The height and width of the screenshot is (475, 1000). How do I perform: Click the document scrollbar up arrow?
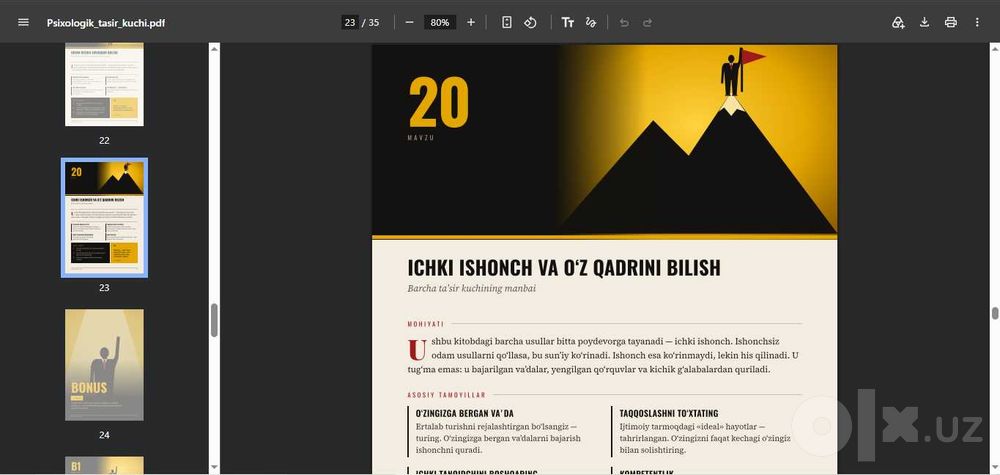coord(994,48)
